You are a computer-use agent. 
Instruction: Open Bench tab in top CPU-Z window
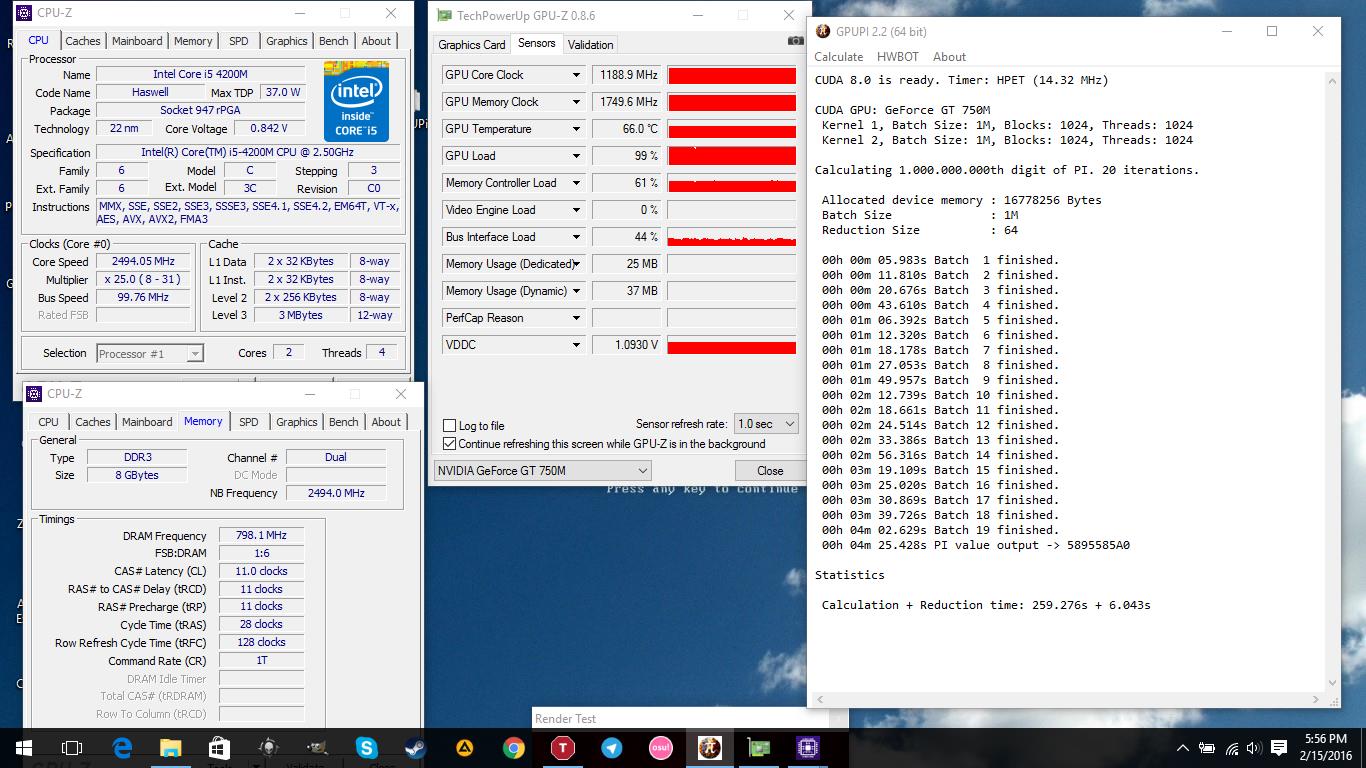(x=334, y=41)
